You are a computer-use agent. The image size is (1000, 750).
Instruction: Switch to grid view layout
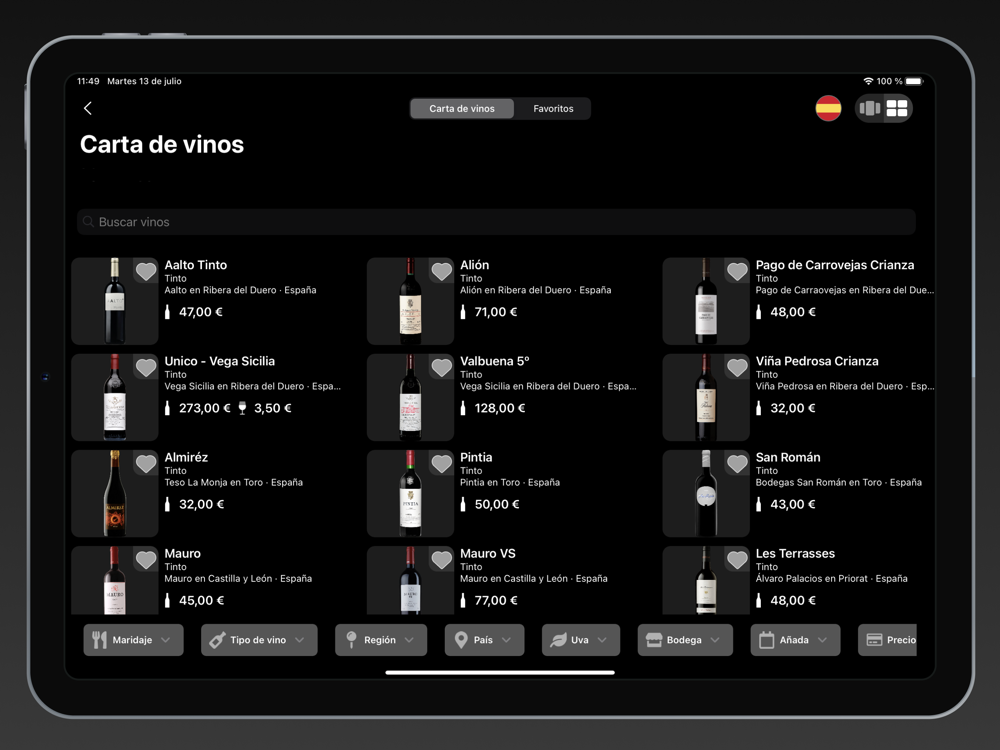point(897,108)
